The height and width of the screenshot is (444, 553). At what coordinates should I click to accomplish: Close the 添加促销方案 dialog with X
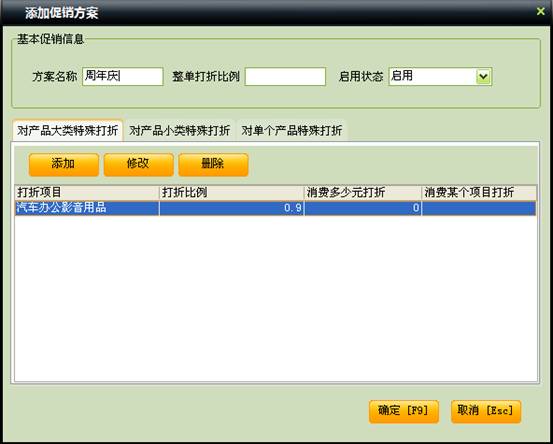click(x=540, y=12)
